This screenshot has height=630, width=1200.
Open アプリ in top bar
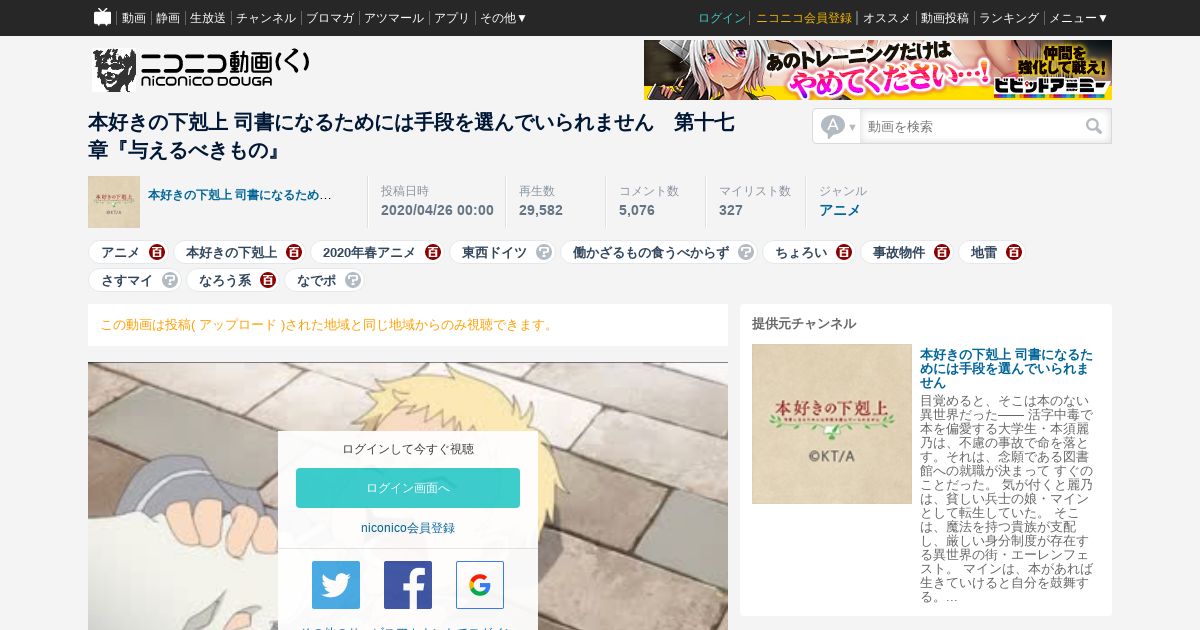pyautogui.click(x=452, y=18)
